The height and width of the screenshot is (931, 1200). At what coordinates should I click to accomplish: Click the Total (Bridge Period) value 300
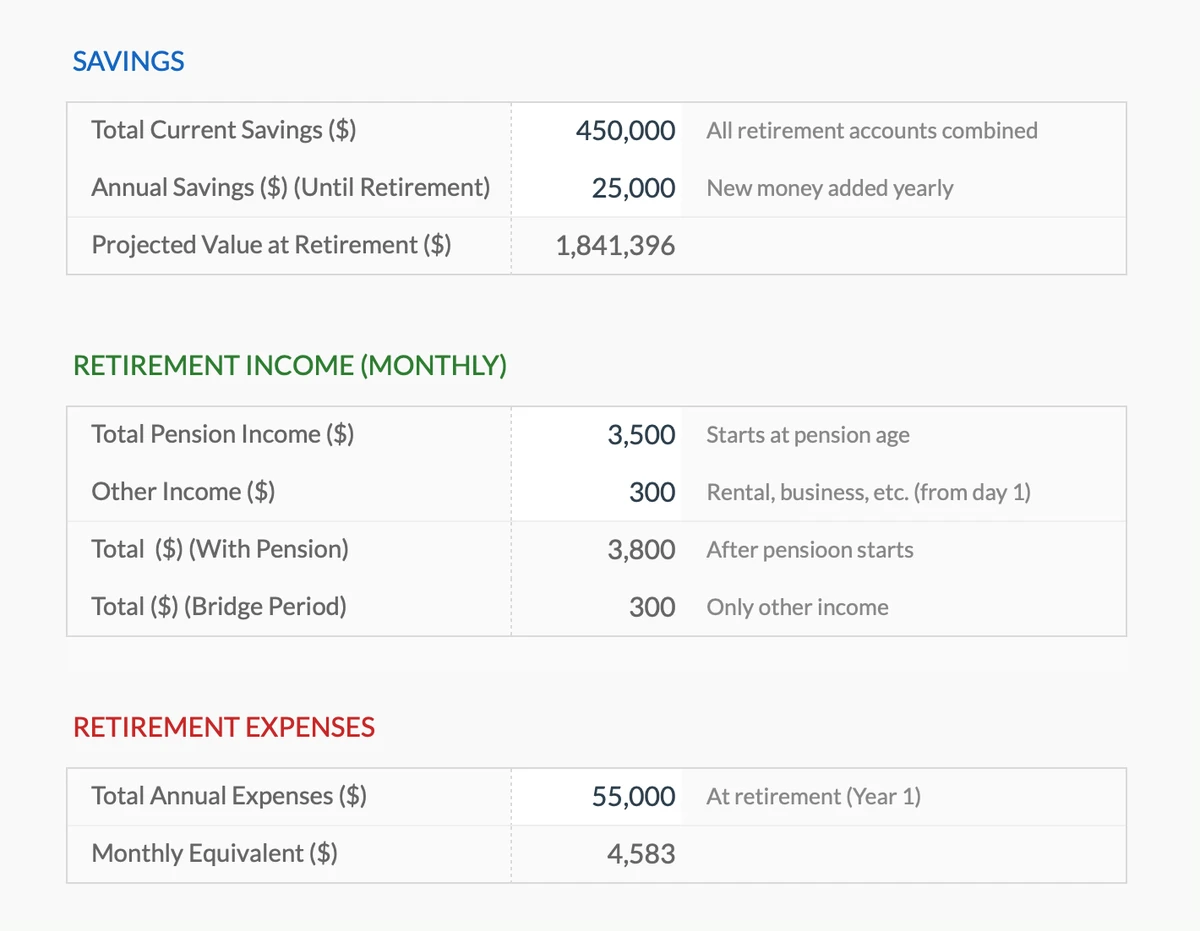coord(656,607)
